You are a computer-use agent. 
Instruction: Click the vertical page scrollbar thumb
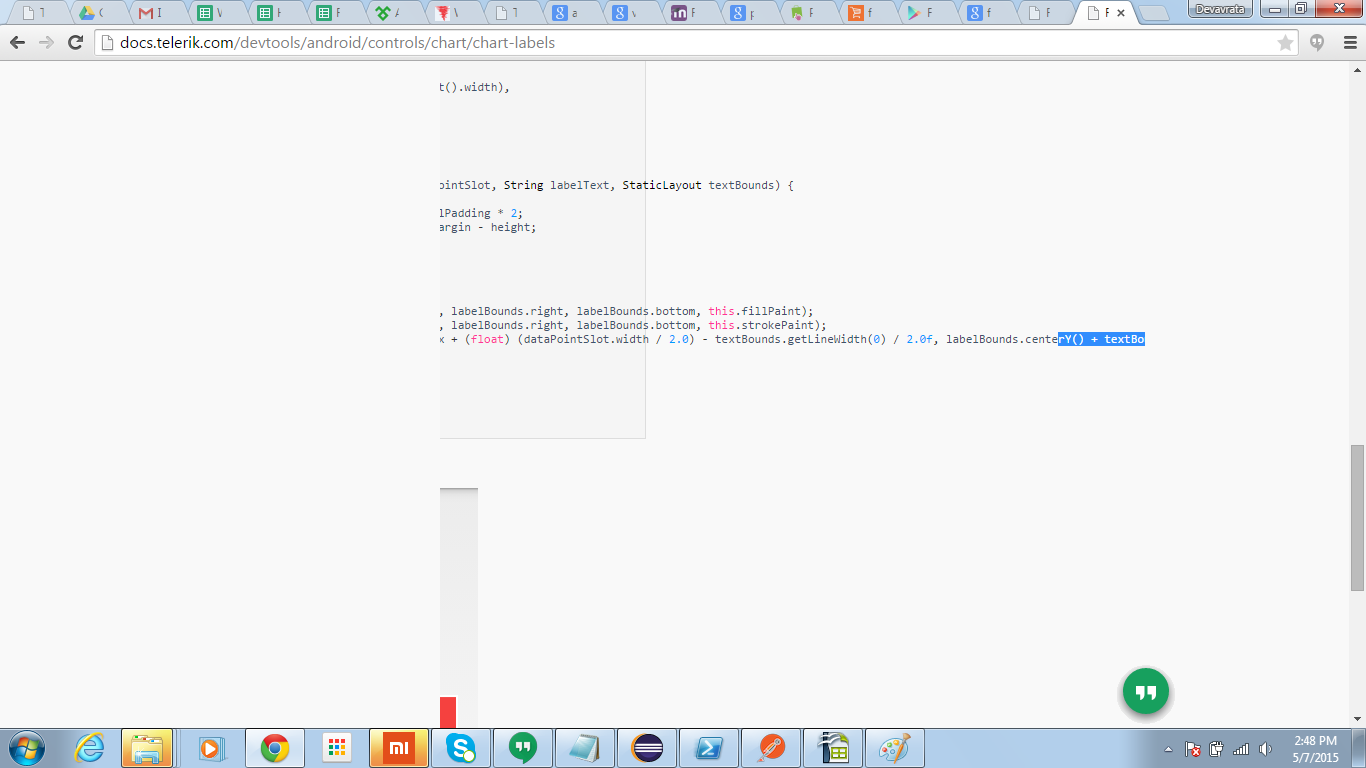(x=1357, y=517)
